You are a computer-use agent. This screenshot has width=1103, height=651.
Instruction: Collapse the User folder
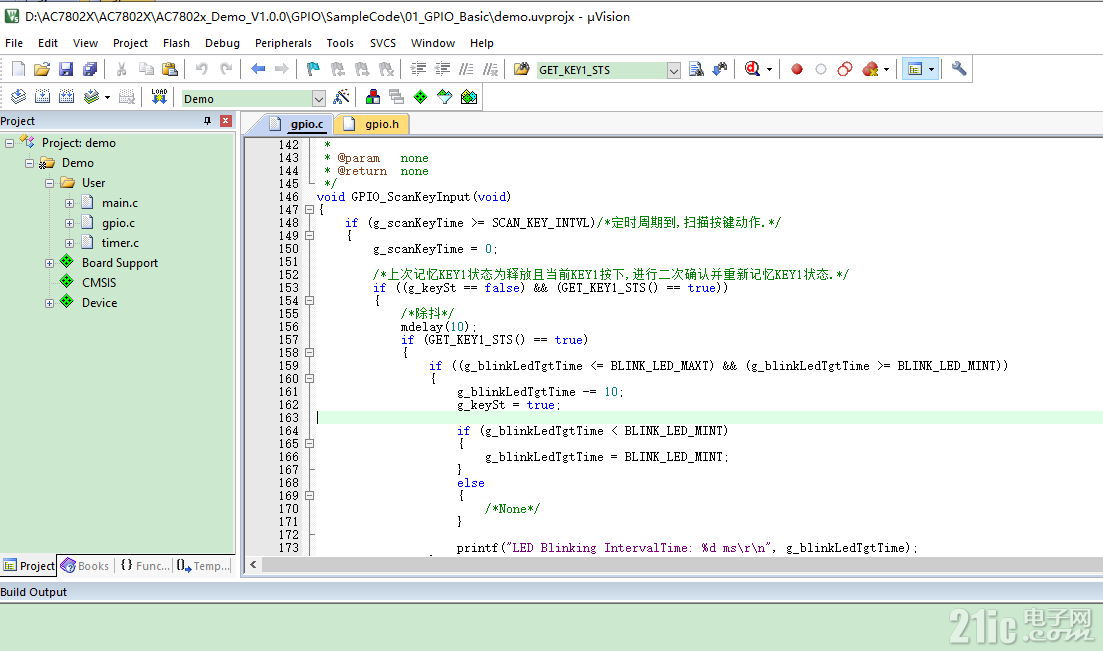coord(49,183)
